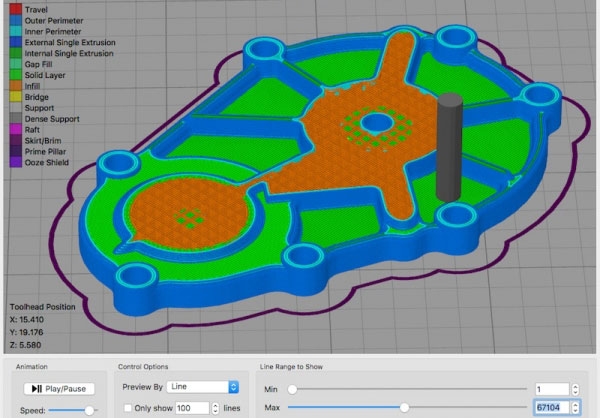Click the Max line range slider handle
600x418 pixels.
(x=404, y=407)
